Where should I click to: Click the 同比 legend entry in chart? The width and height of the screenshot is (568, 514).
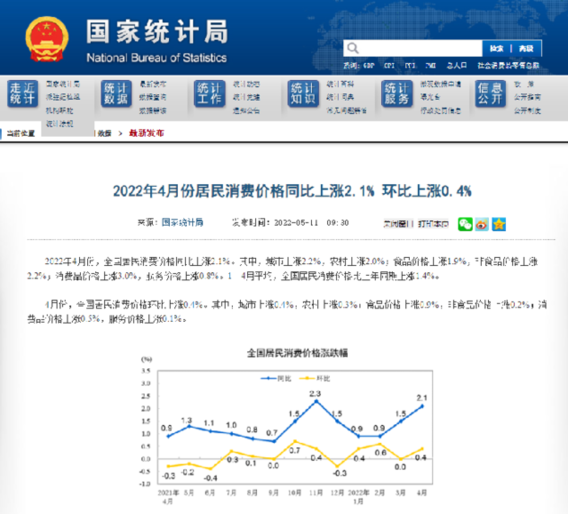pos(276,379)
